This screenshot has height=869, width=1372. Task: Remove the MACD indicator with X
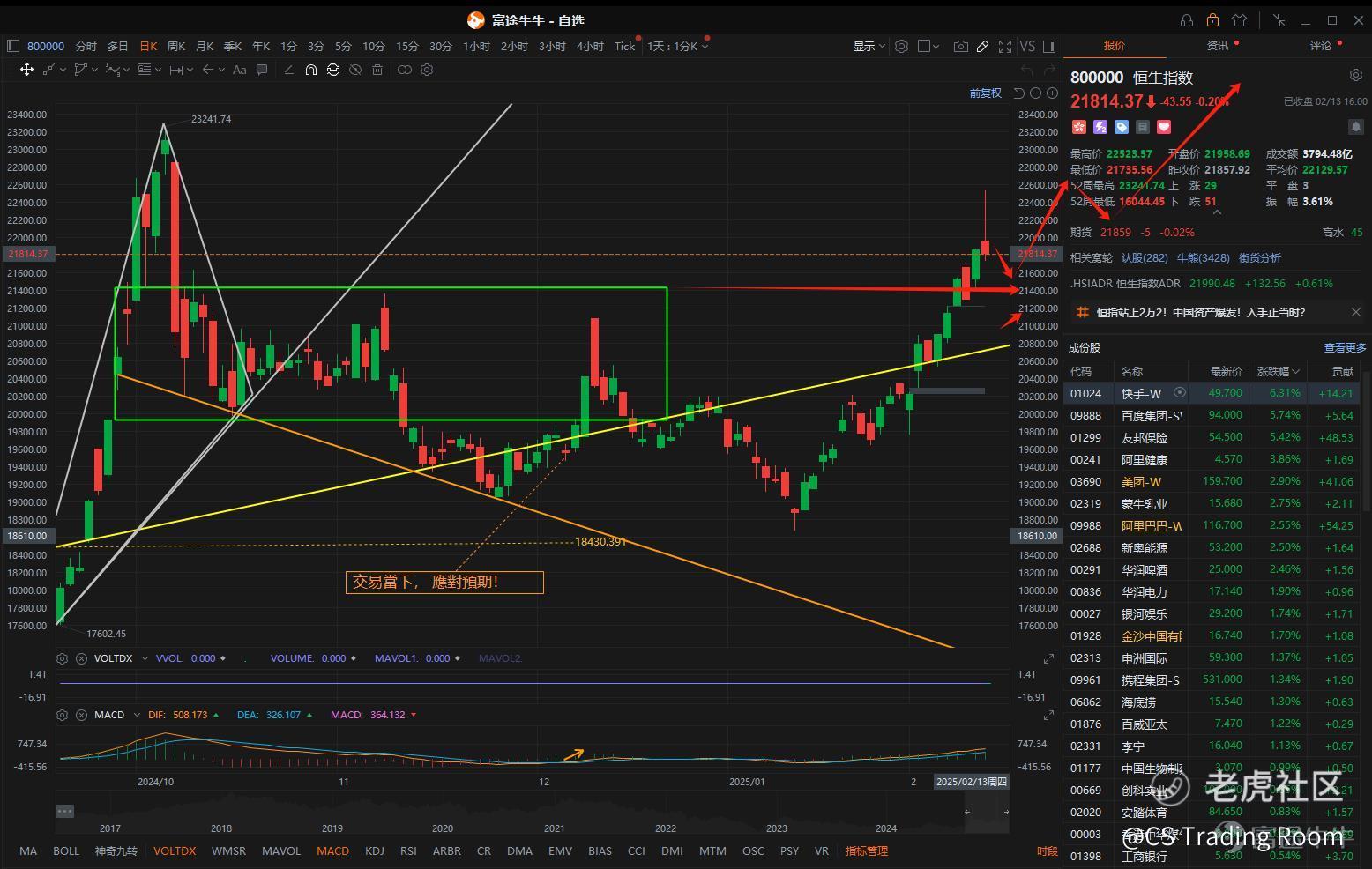[x=81, y=715]
